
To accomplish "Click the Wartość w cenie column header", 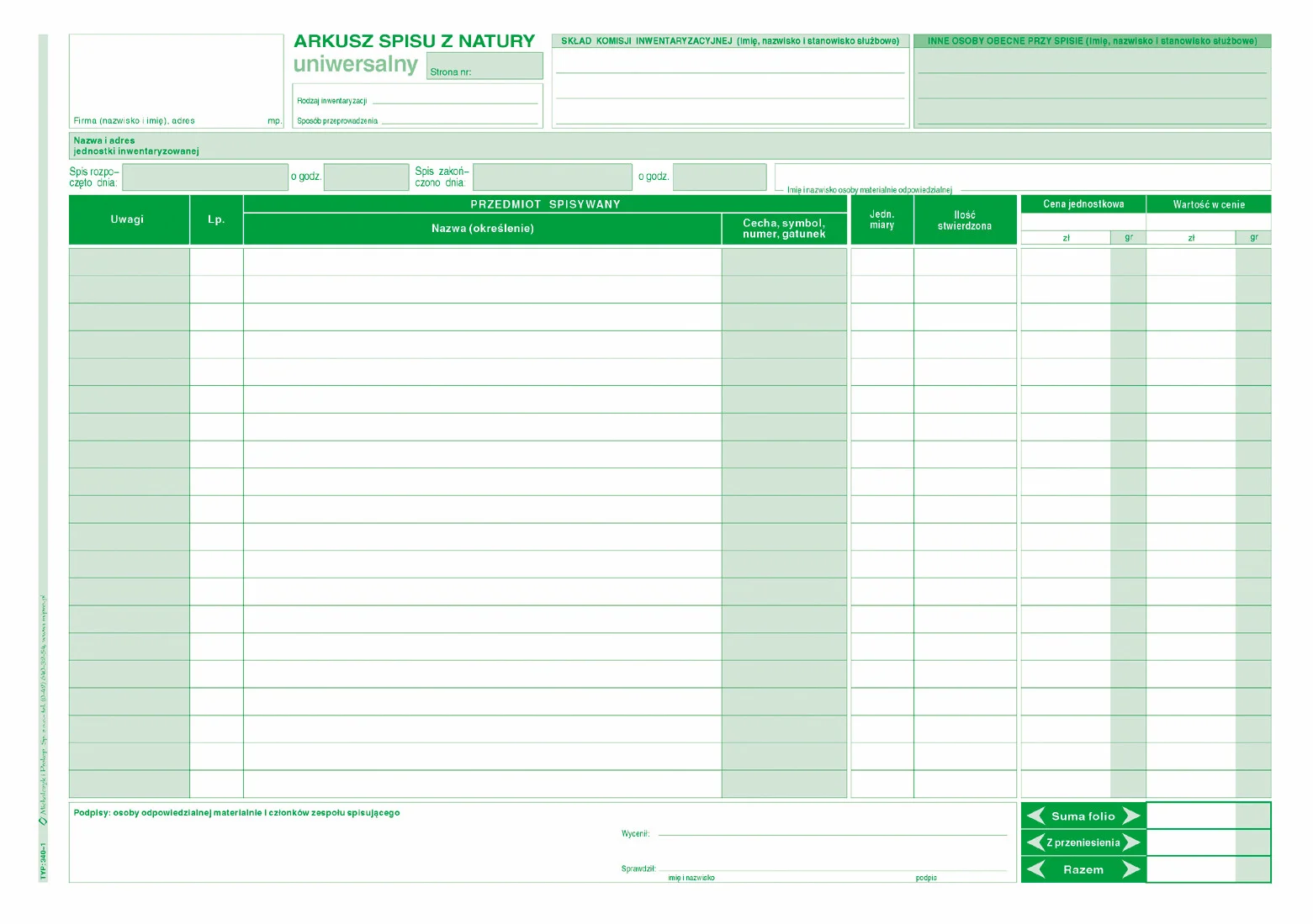I will point(1209,204).
